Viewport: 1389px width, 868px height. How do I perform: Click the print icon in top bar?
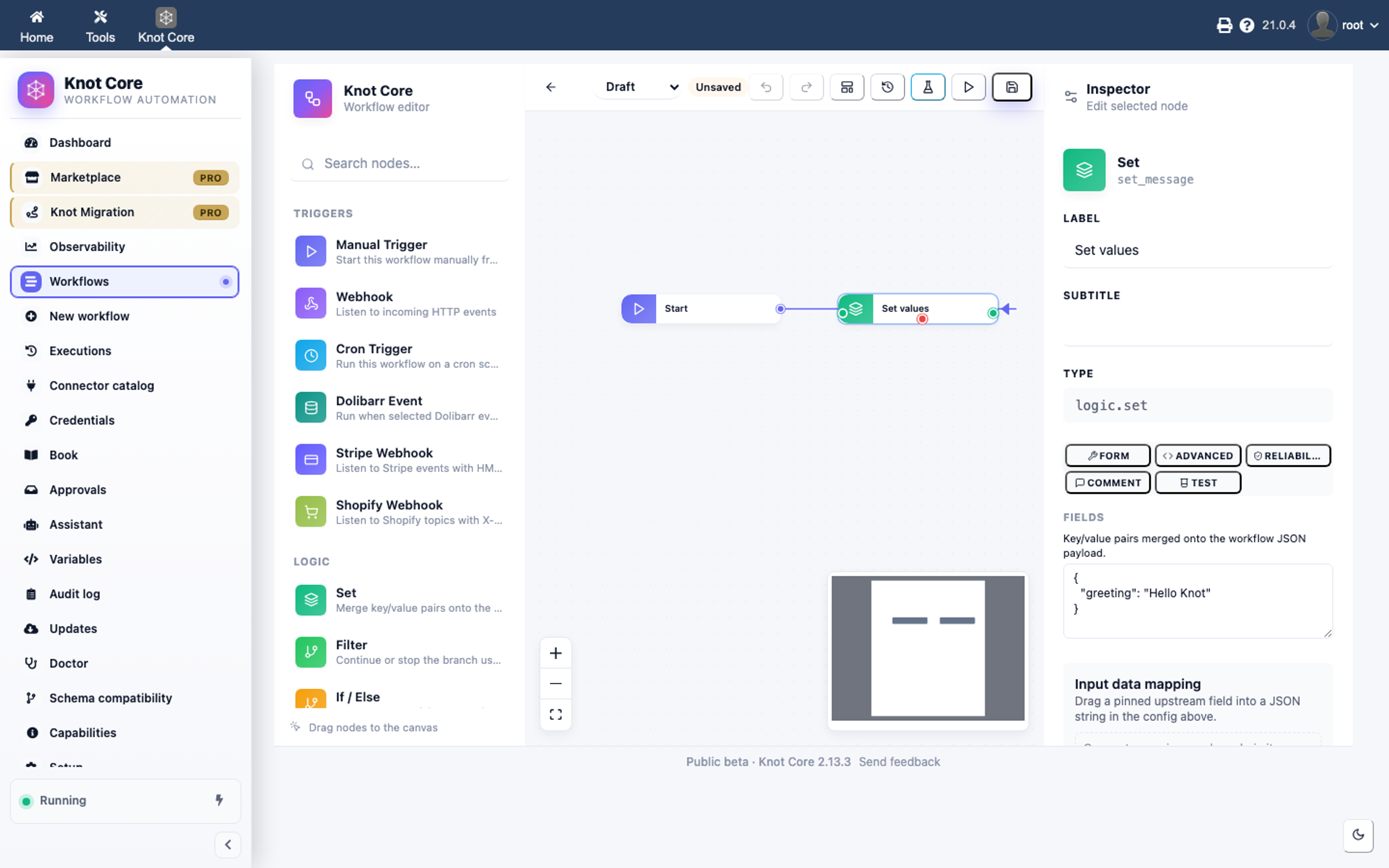point(1224,25)
